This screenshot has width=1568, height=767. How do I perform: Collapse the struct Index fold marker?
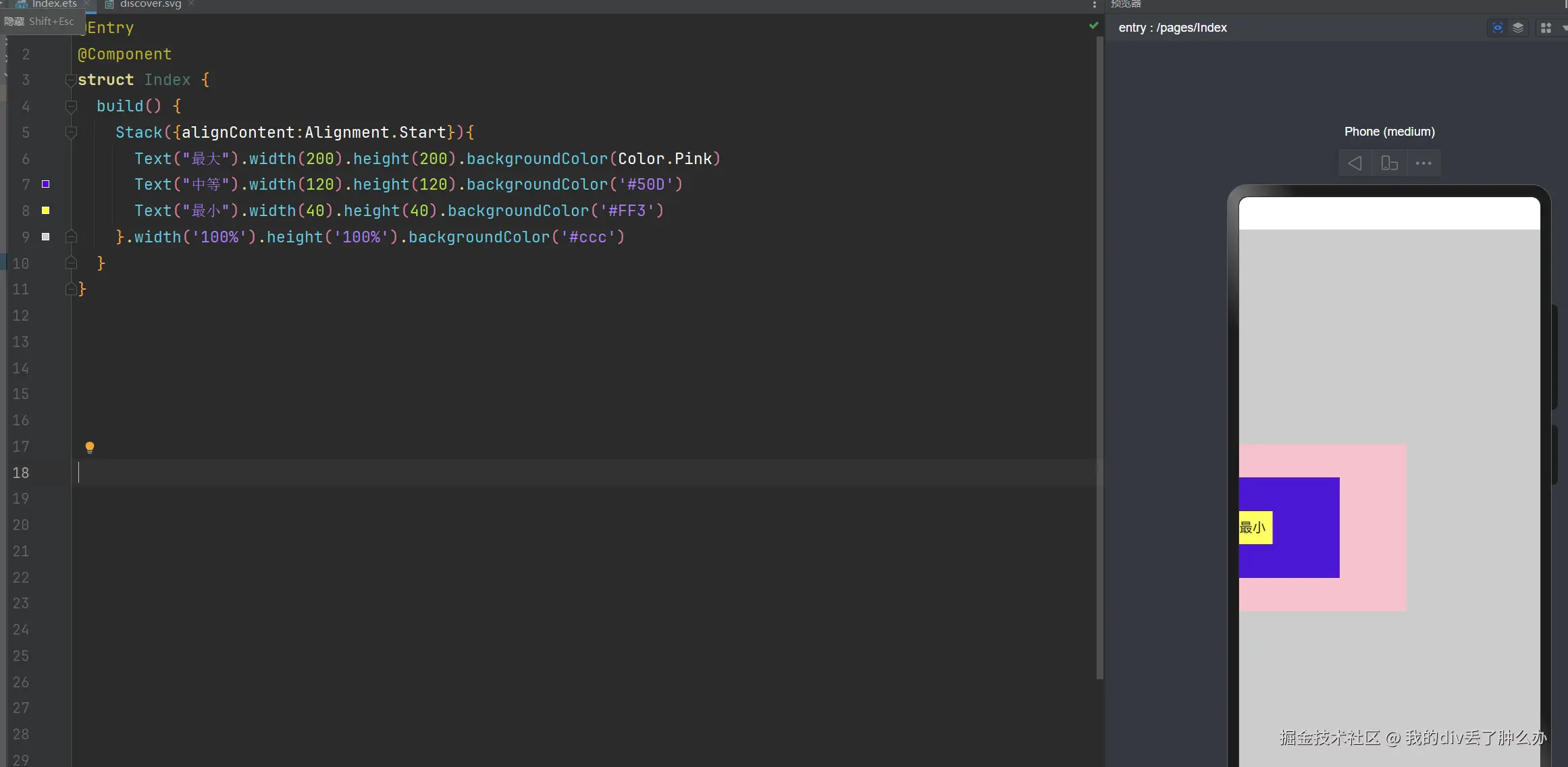[x=70, y=80]
